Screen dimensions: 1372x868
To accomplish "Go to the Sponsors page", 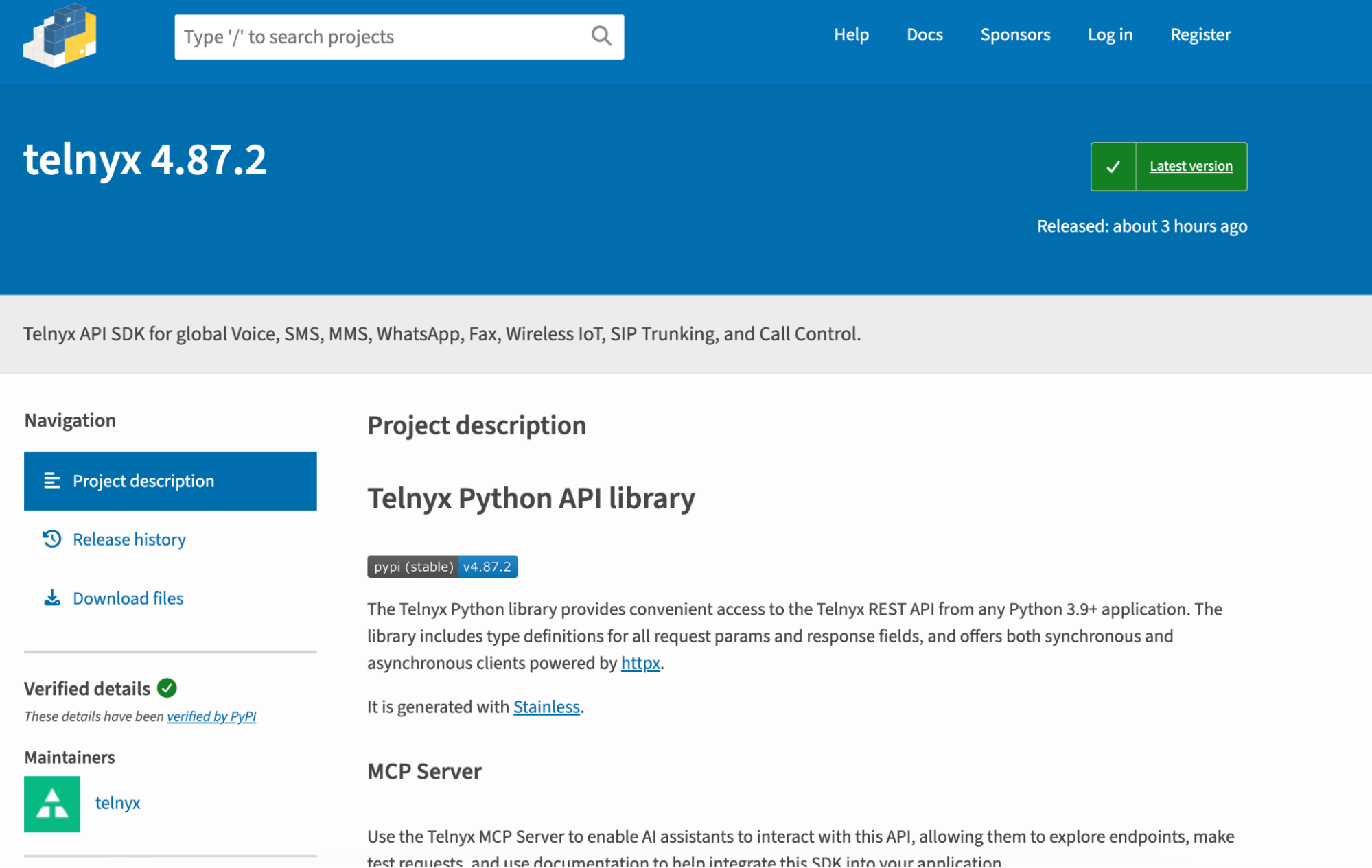I will [x=1014, y=35].
